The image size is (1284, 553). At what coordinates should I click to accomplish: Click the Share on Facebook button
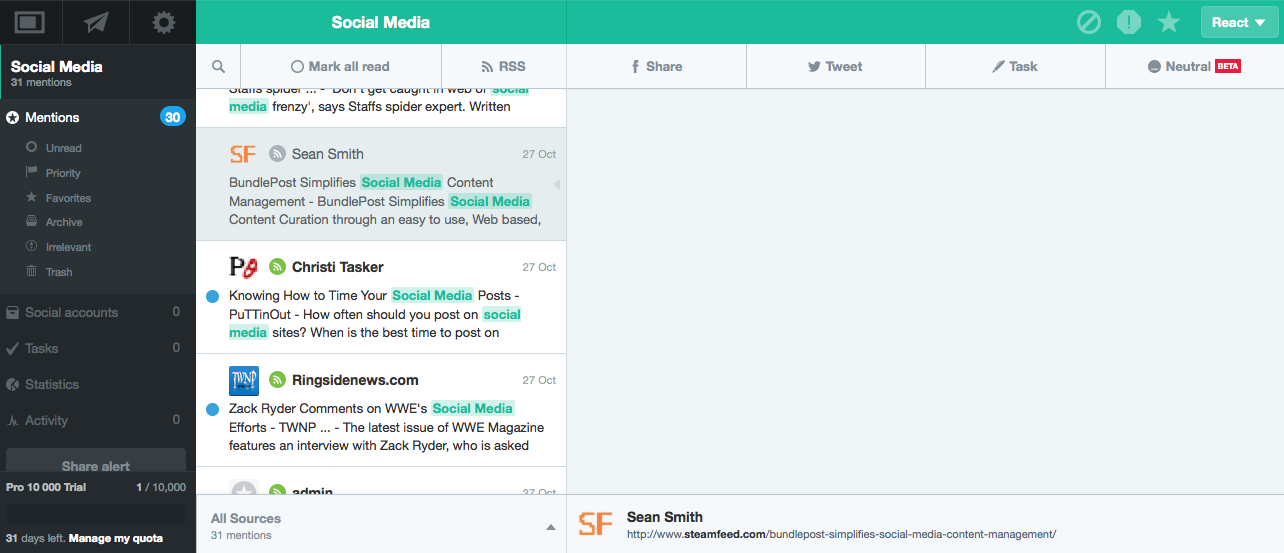pos(656,67)
